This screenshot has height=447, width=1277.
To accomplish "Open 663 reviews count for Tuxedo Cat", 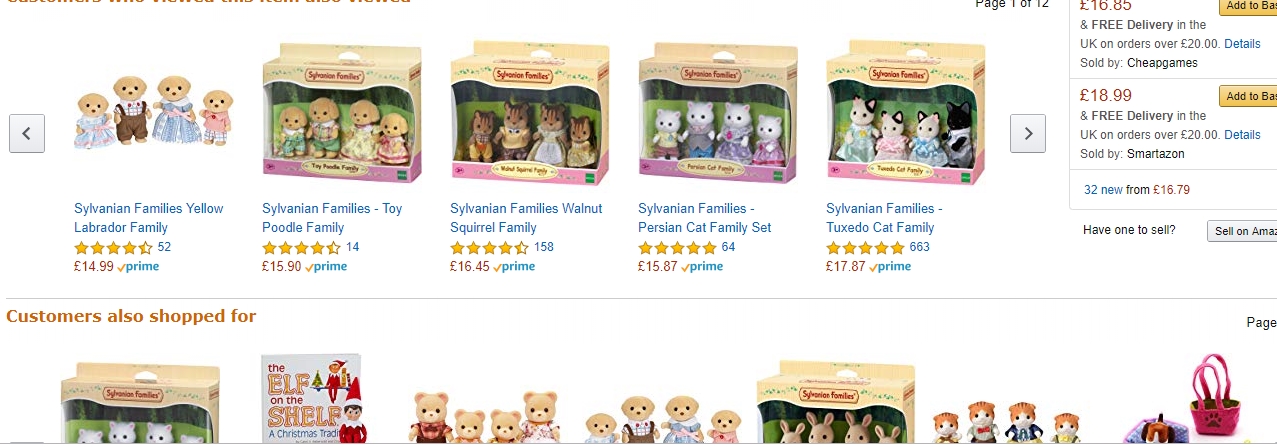I will [920, 247].
